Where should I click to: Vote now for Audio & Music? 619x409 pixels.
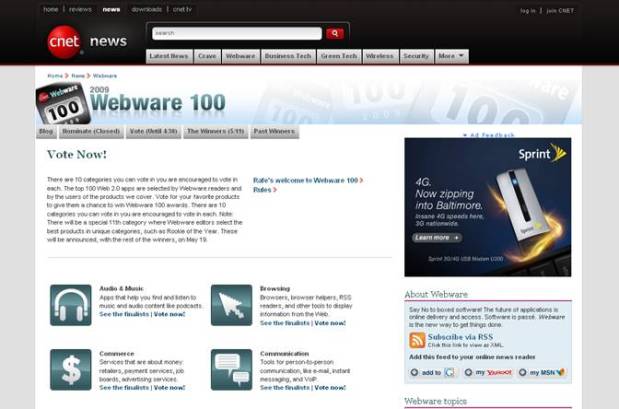point(169,314)
